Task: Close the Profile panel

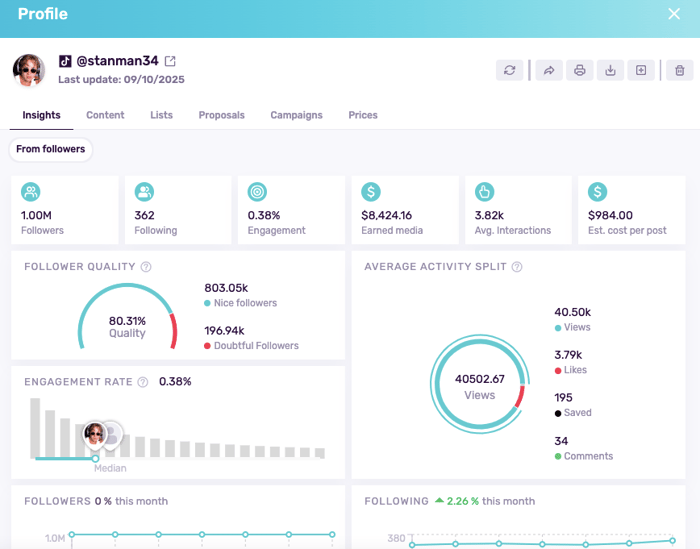Action: (x=674, y=14)
